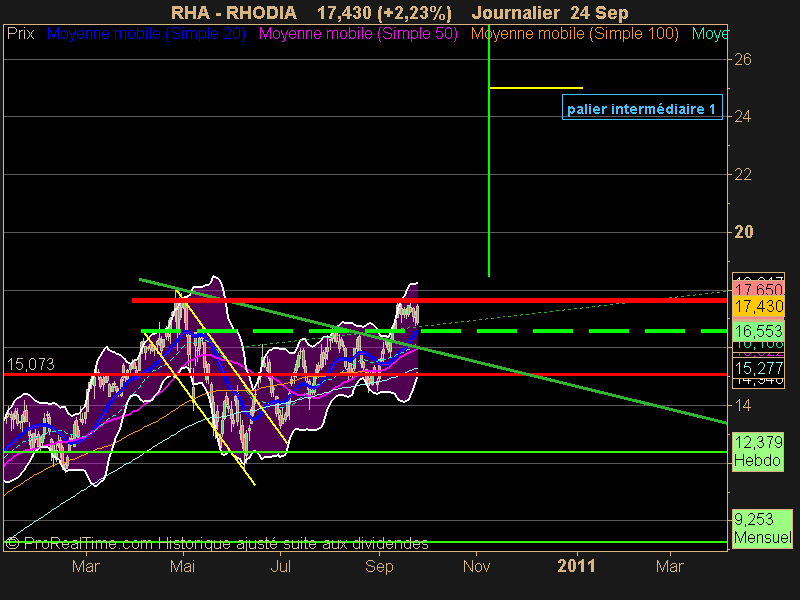Image resolution: width=800 pixels, height=600 pixels.
Task: Click the 'Nov' month label on time axis
Action: coord(477,566)
